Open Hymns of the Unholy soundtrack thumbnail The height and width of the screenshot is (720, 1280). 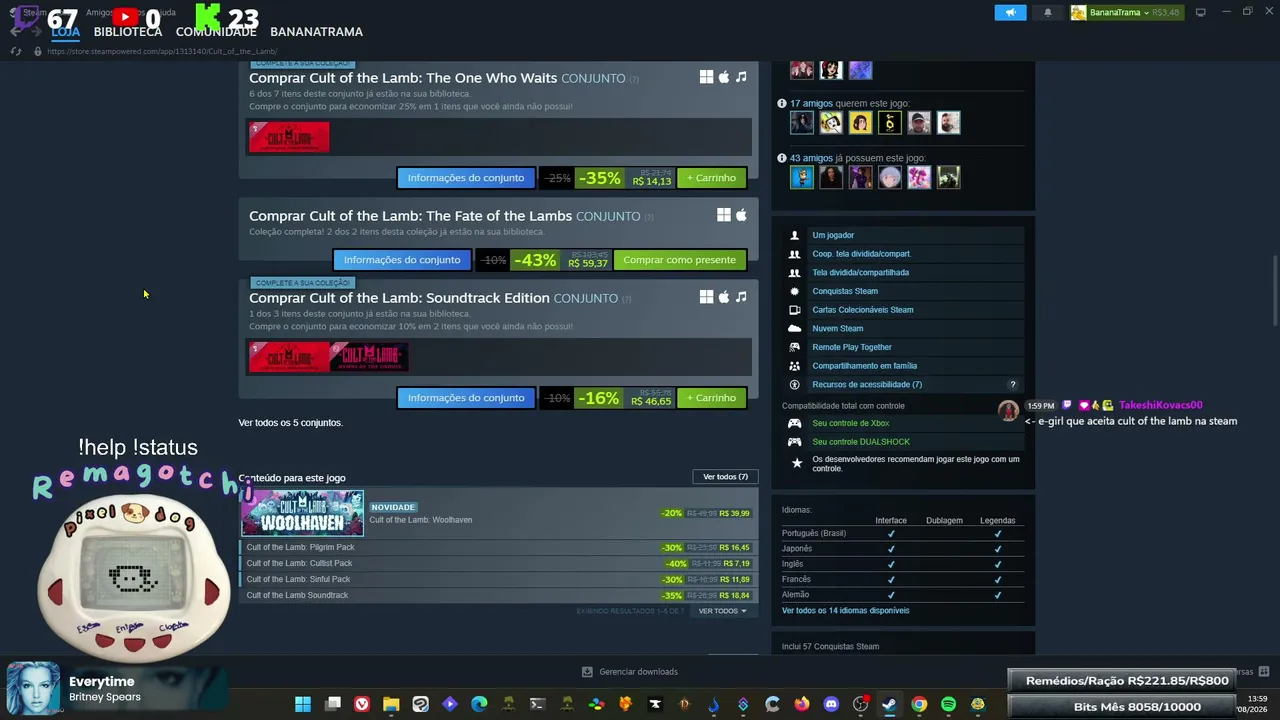click(x=369, y=357)
